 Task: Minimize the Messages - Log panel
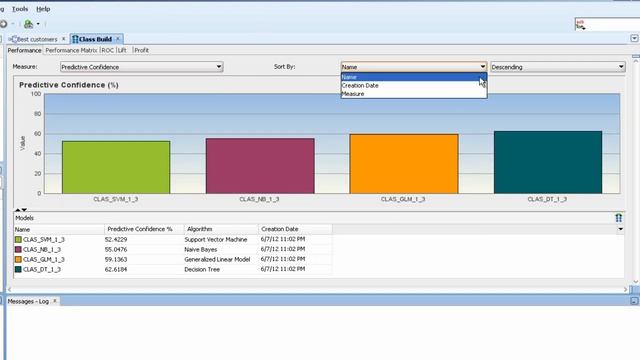[634, 301]
